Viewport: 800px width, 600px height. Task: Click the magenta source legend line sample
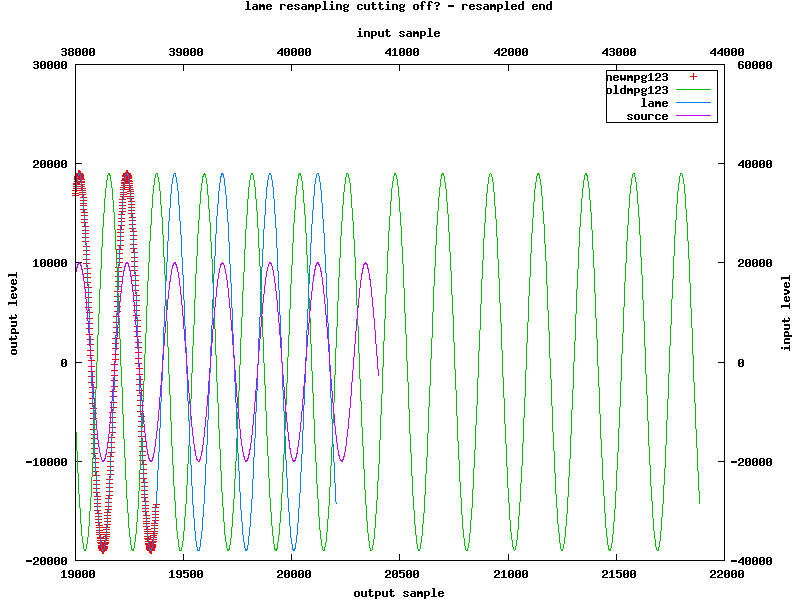pyautogui.click(x=692, y=116)
